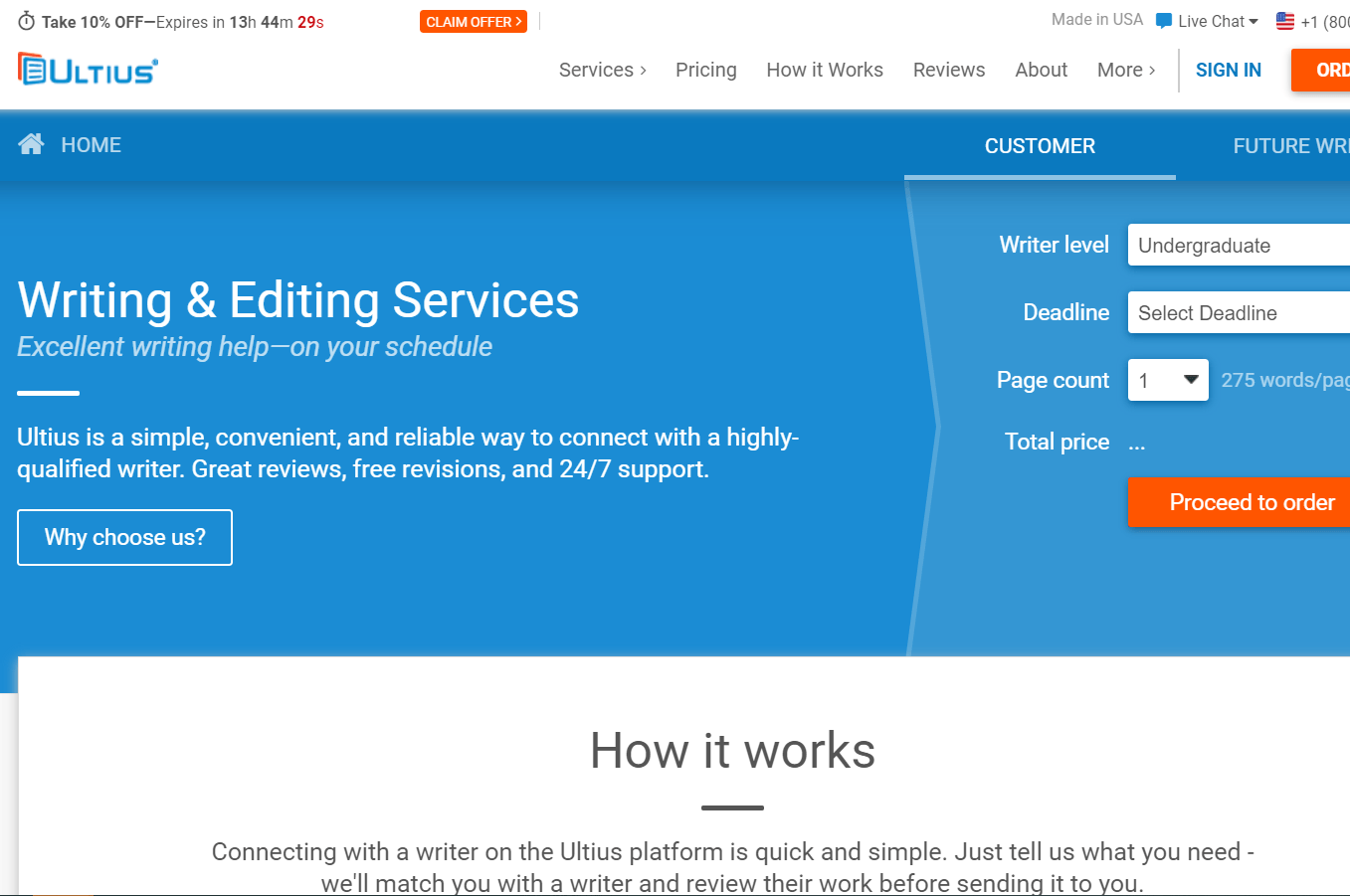Click the orange Order button in the header
The width and height of the screenshot is (1350, 896).
click(1321, 70)
